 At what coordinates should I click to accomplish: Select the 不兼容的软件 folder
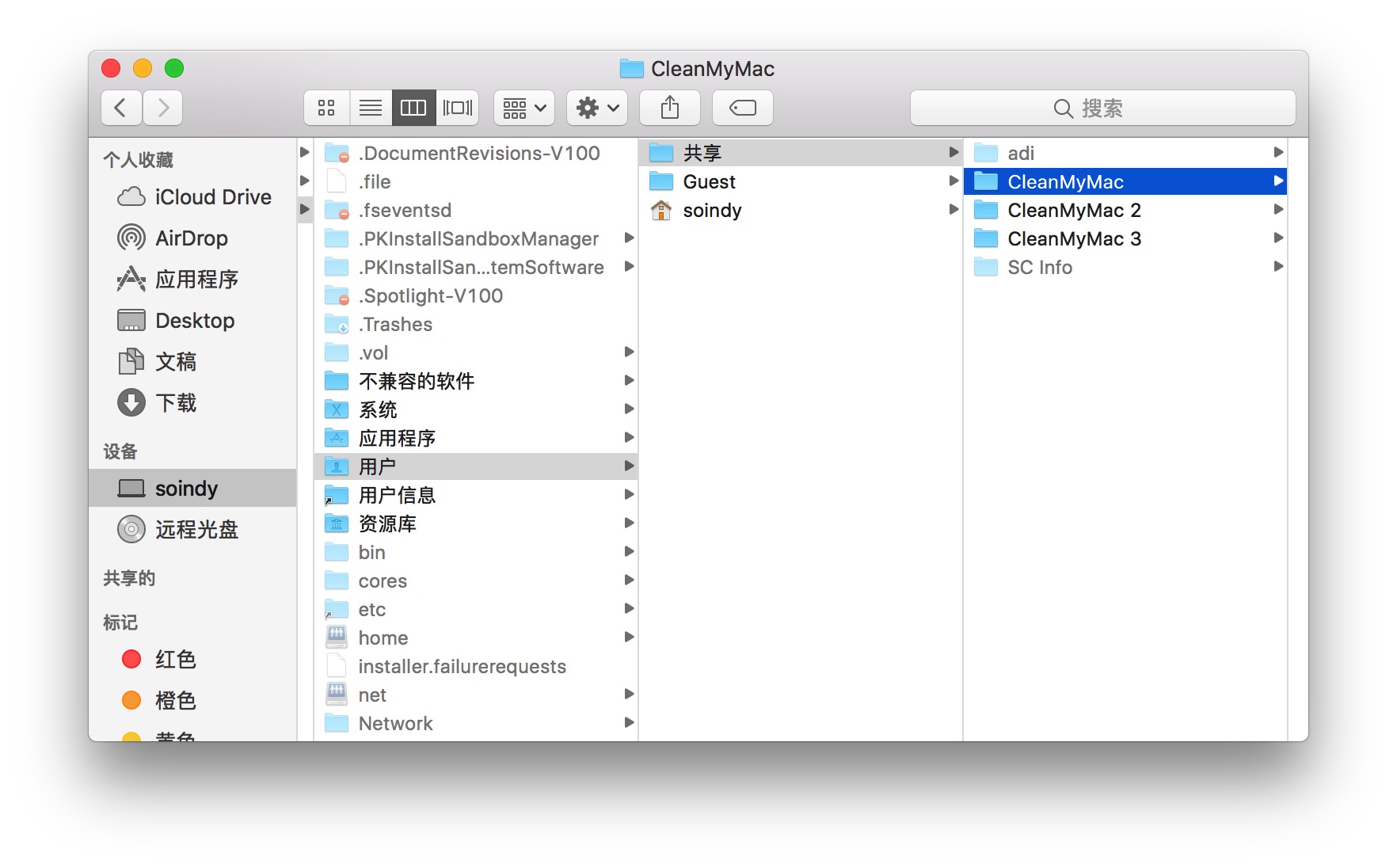(475, 381)
